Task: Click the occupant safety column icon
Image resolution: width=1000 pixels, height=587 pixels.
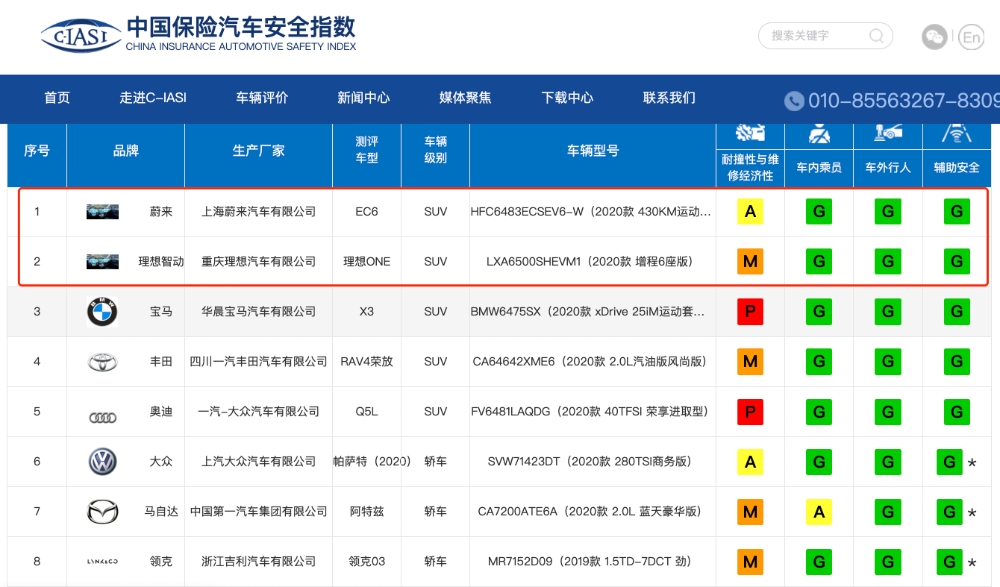Action: [819, 133]
